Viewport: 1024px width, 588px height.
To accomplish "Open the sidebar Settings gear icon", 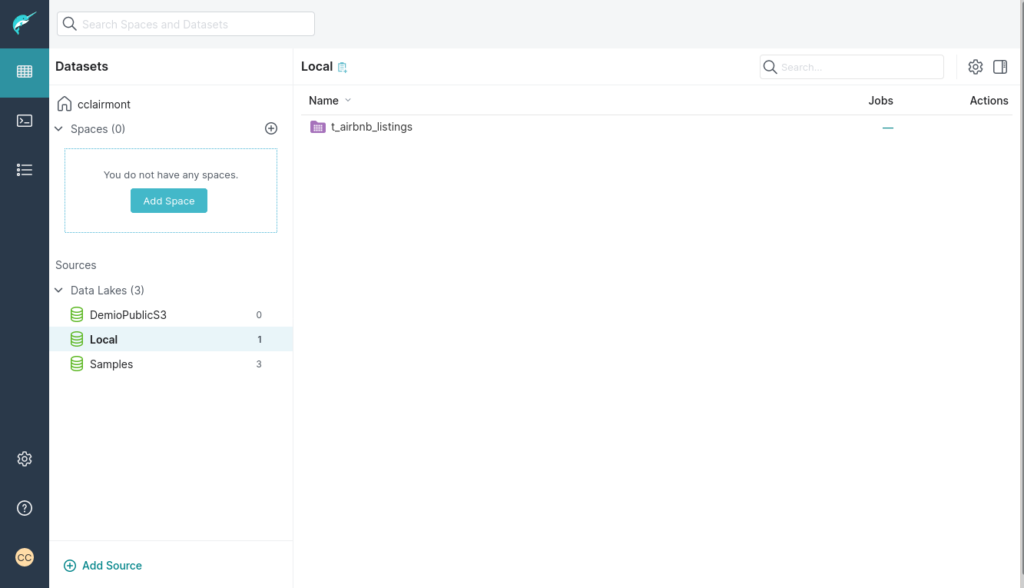I will (24, 459).
